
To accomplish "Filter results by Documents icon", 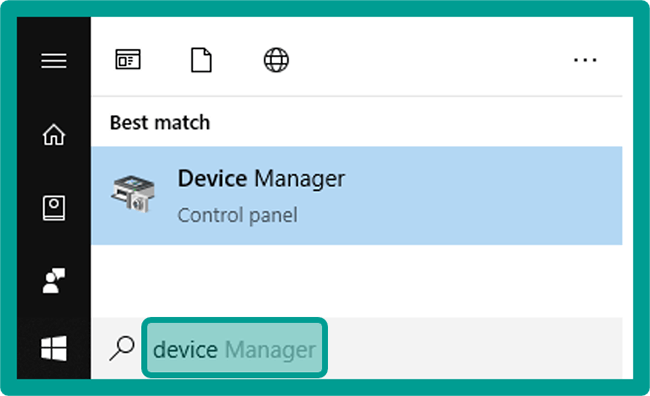I will pos(201,60).
